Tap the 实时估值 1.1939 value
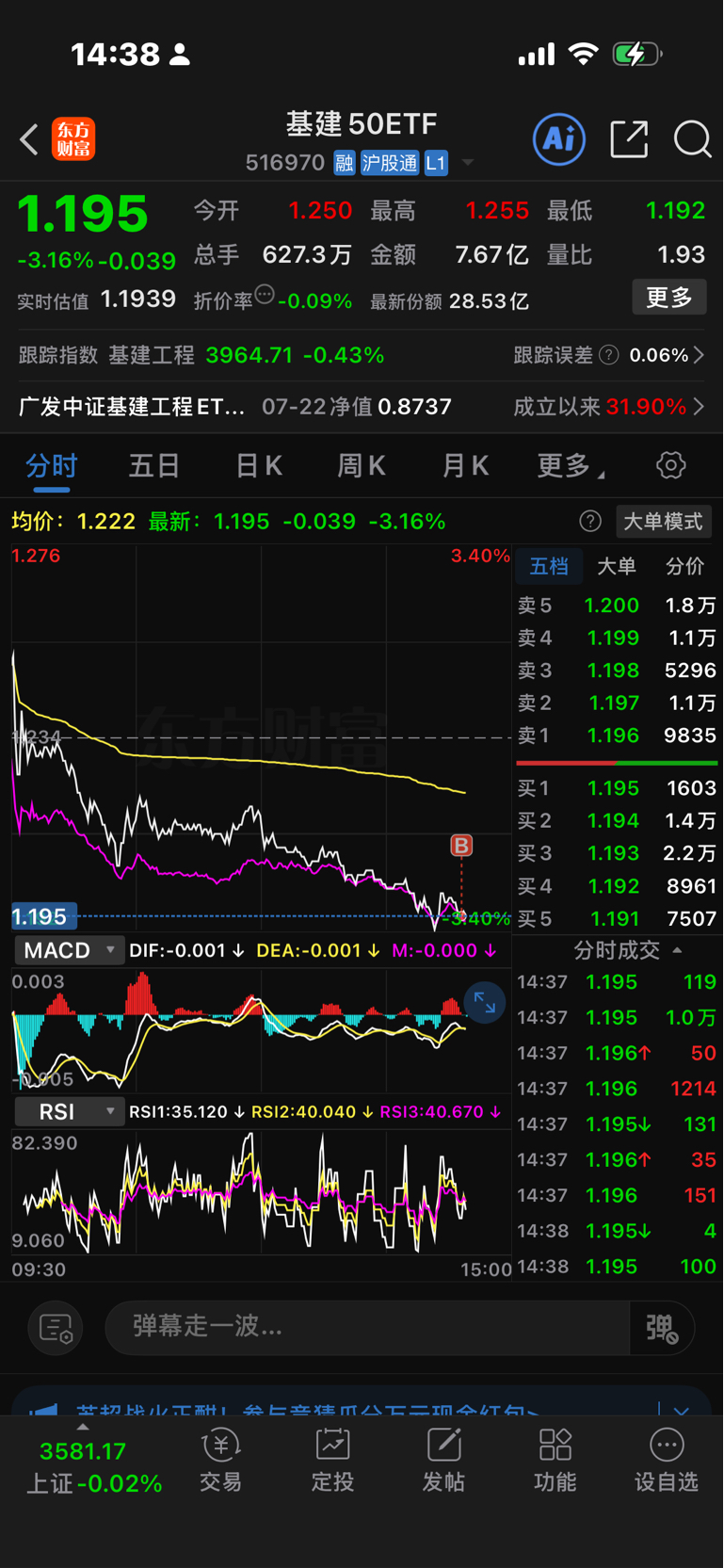The height and width of the screenshot is (1568, 724). 97,300
